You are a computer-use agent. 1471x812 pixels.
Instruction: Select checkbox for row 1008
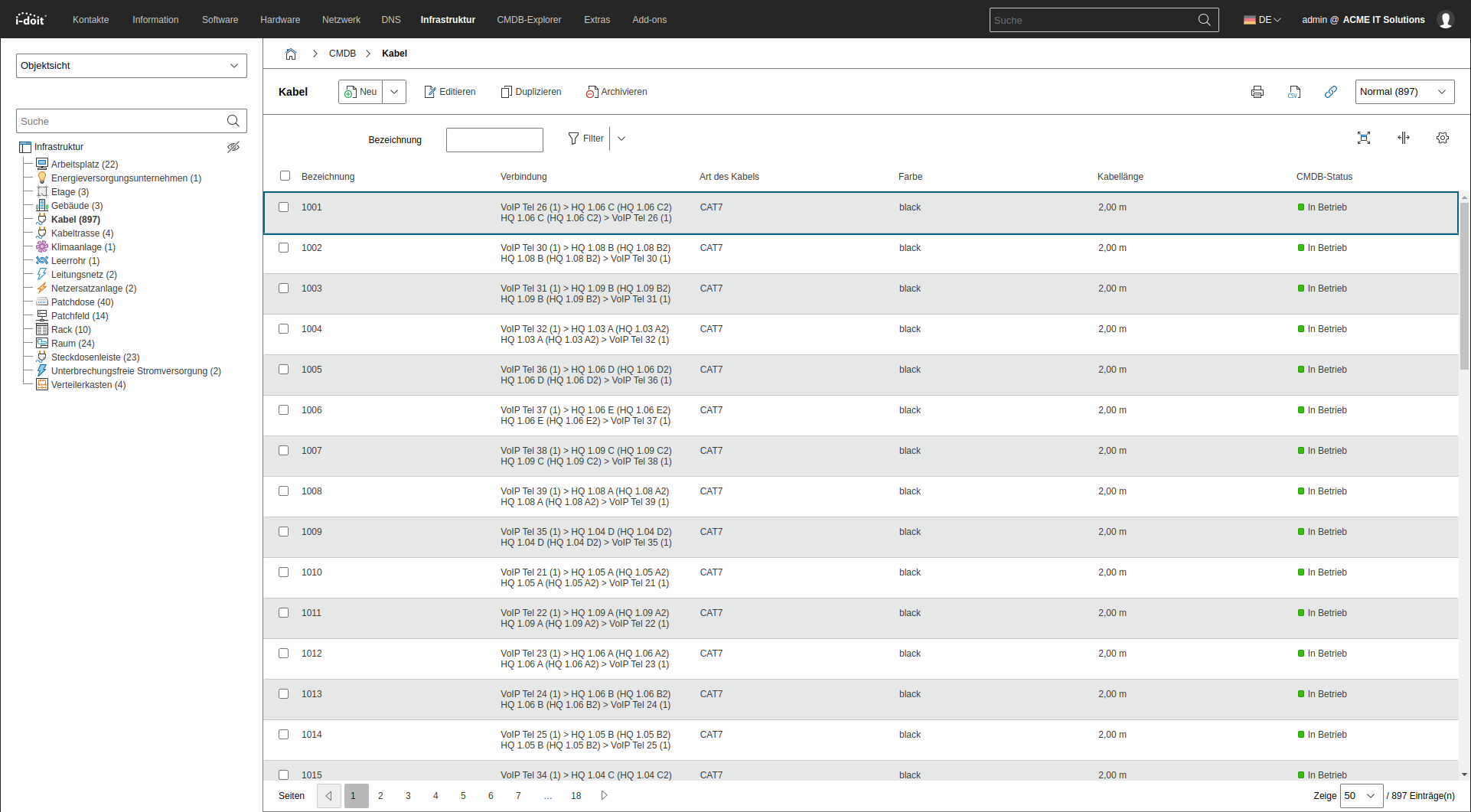[284, 491]
